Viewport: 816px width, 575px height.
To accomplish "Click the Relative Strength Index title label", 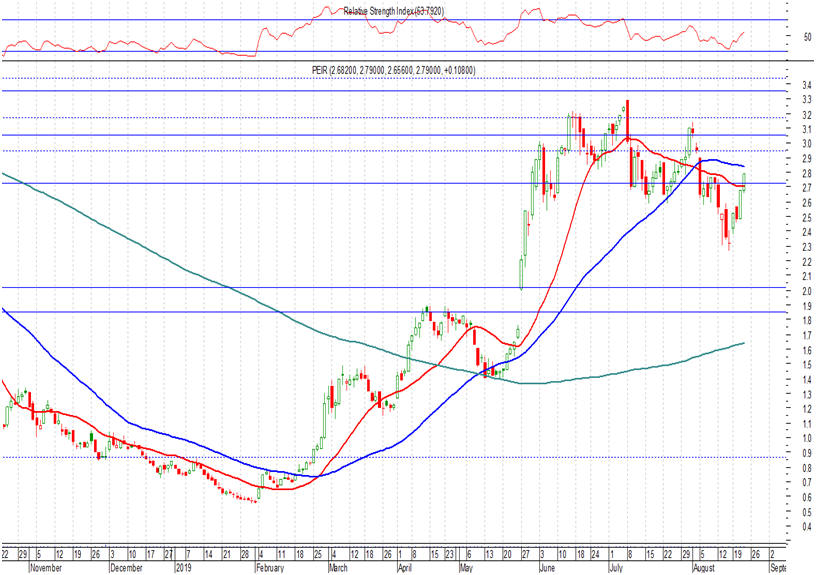I will click(393, 11).
